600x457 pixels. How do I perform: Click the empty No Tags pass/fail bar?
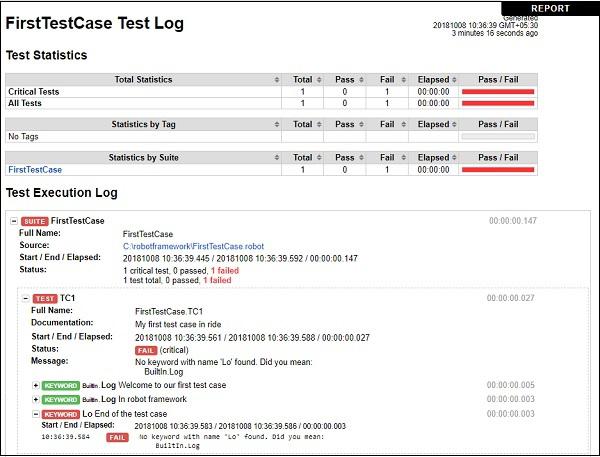tap(498, 136)
